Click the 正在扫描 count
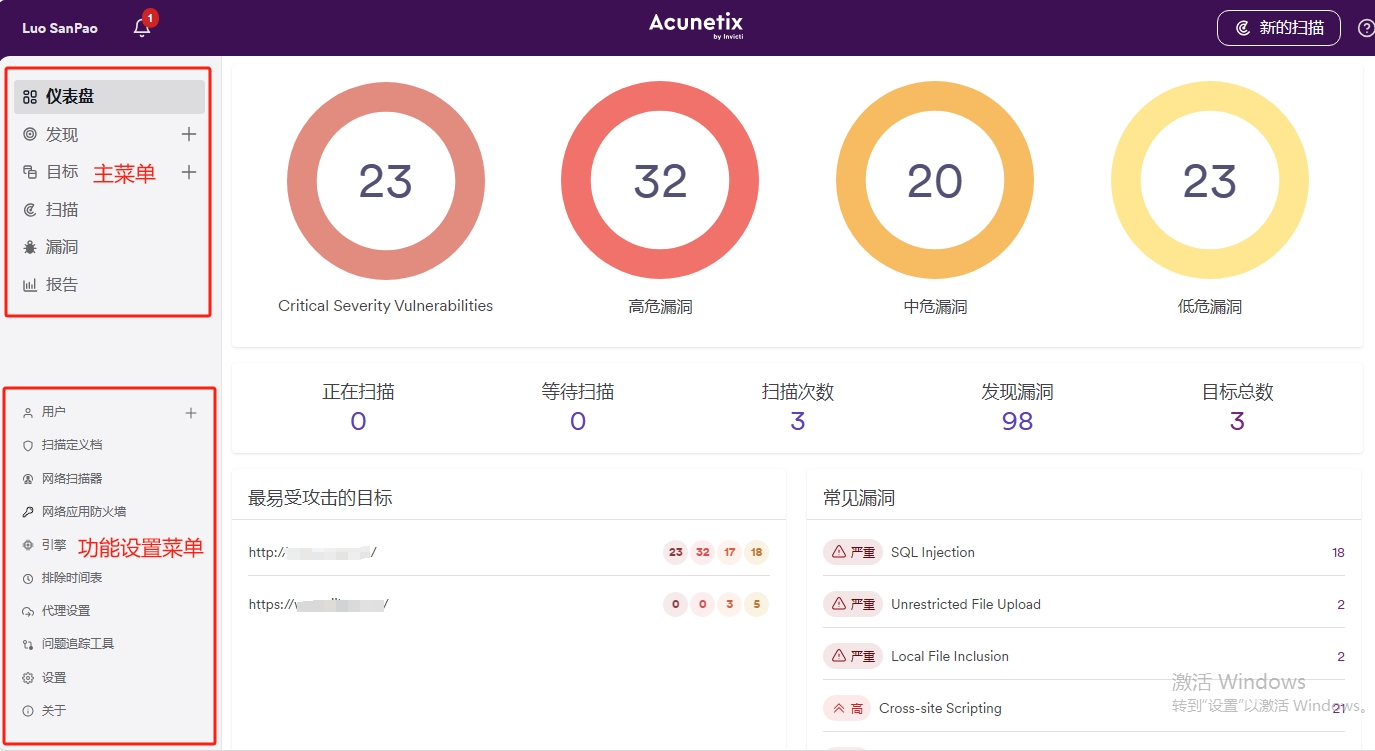Image resolution: width=1375 pixels, height=751 pixels. pos(358,421)
